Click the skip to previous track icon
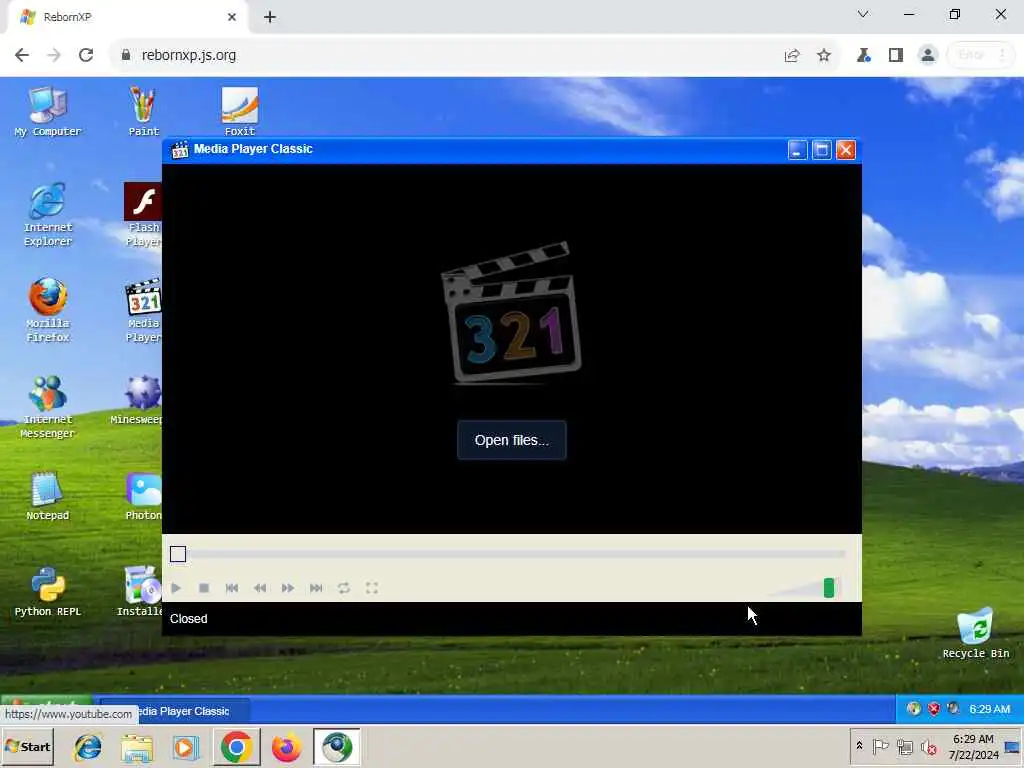Screen dimensions: 1024x768 coord(232,588)
